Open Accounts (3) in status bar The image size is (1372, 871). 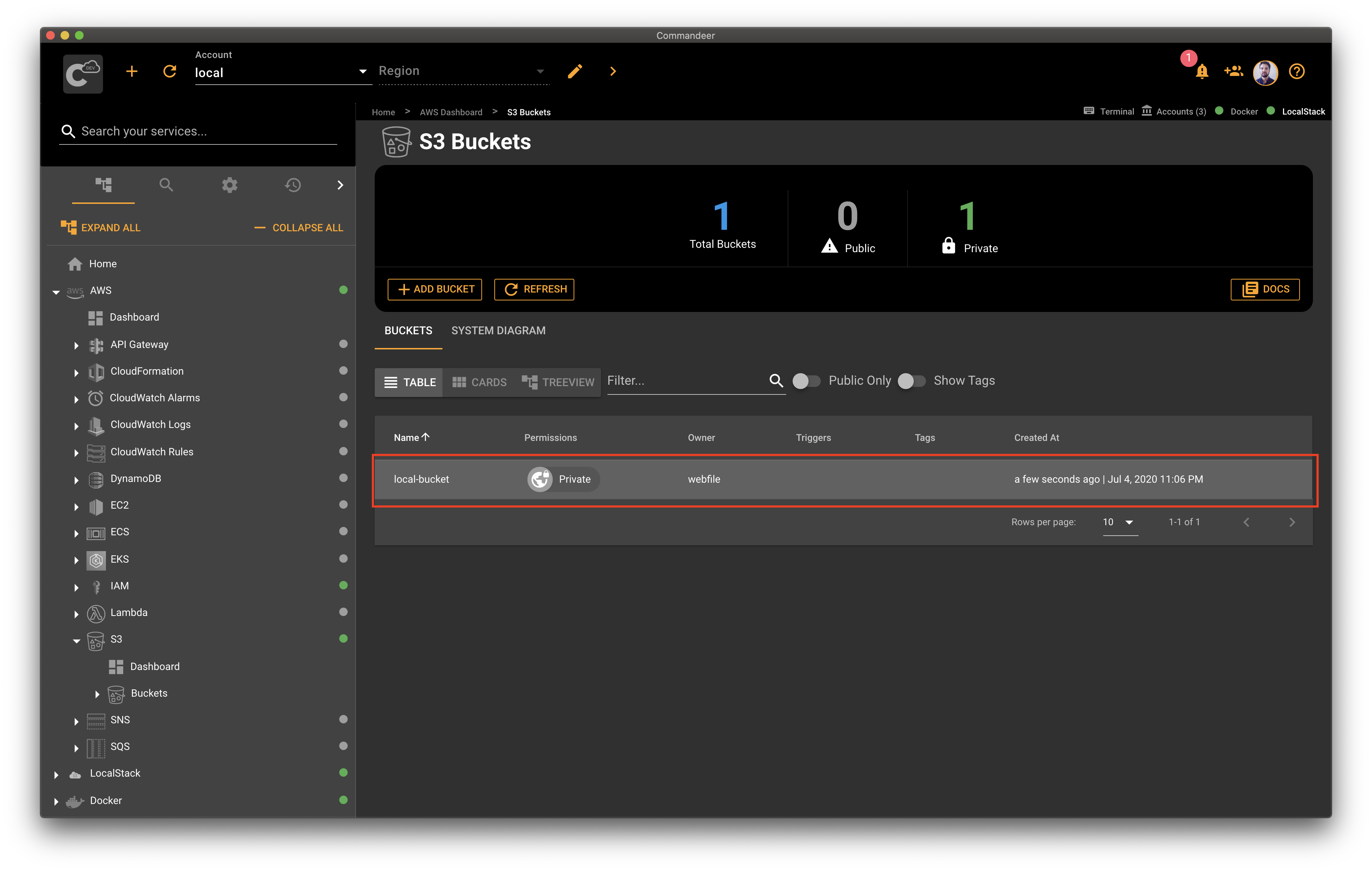pyautogui.click(x=1174, y=112)
